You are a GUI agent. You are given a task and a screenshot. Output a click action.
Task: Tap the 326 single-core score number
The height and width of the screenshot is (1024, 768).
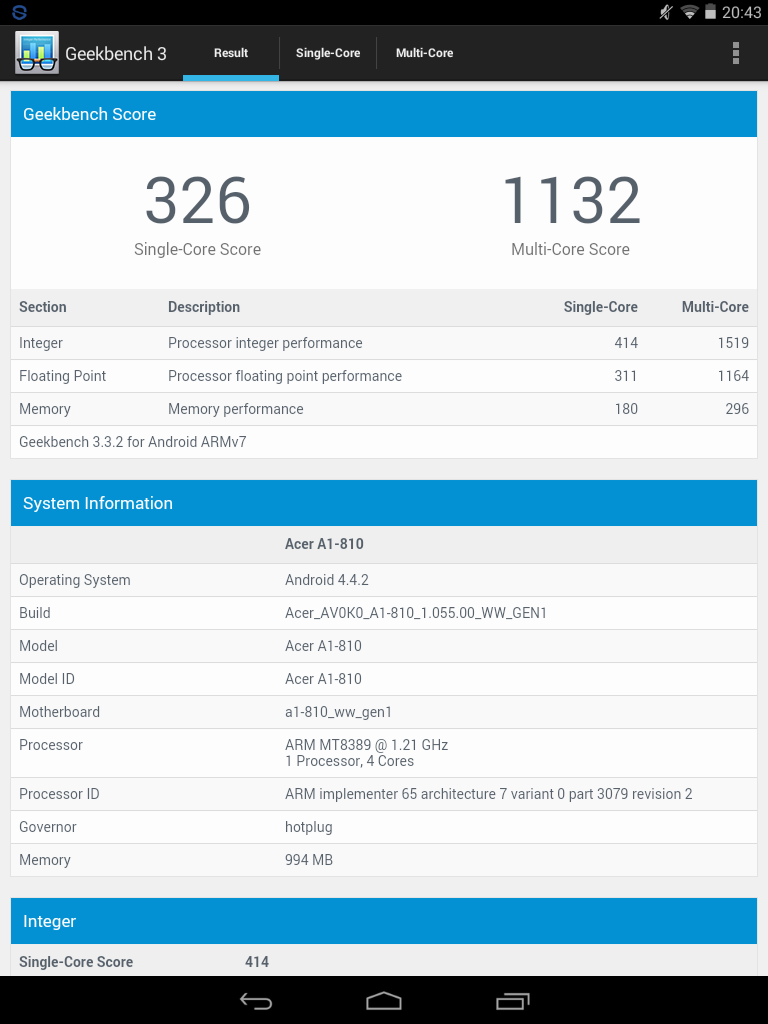coord(197,200)
